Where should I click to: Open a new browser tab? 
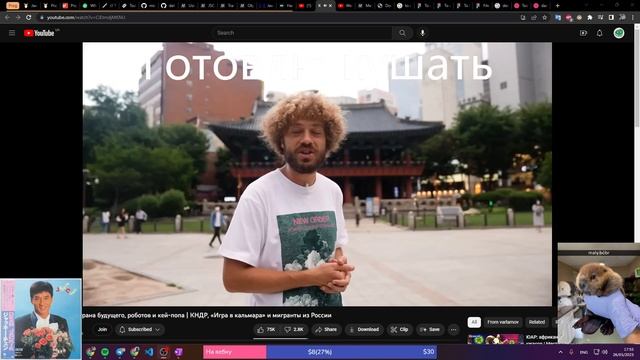(558, 6)
